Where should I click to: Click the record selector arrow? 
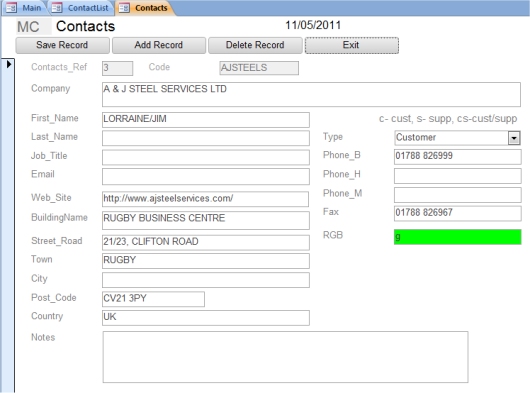[9, 64]
